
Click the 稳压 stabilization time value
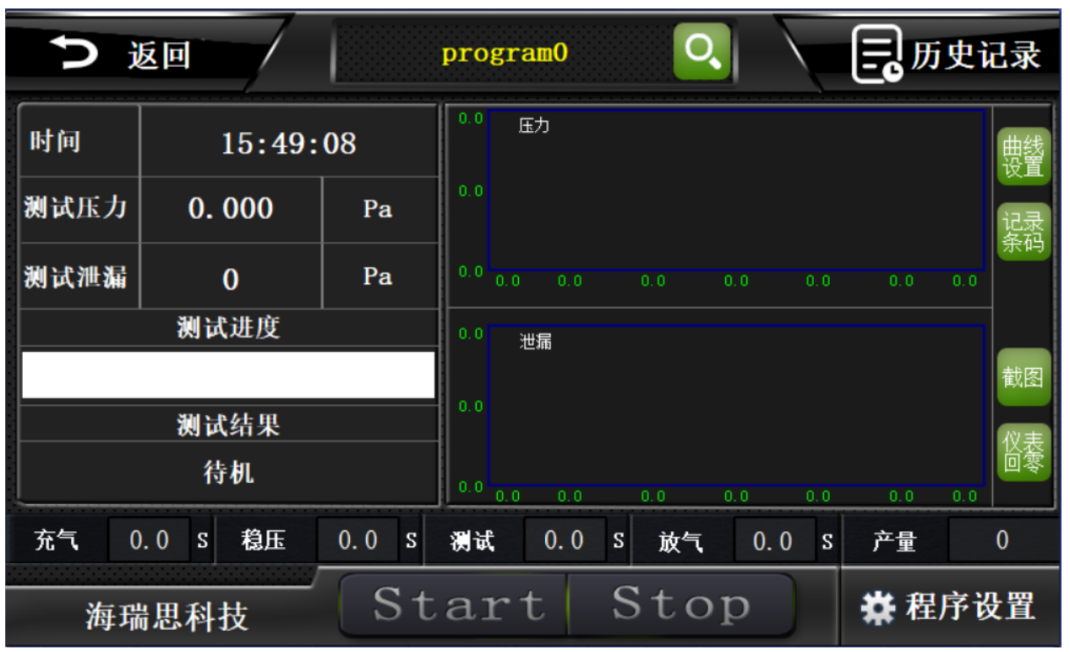[x=357, y=541]
